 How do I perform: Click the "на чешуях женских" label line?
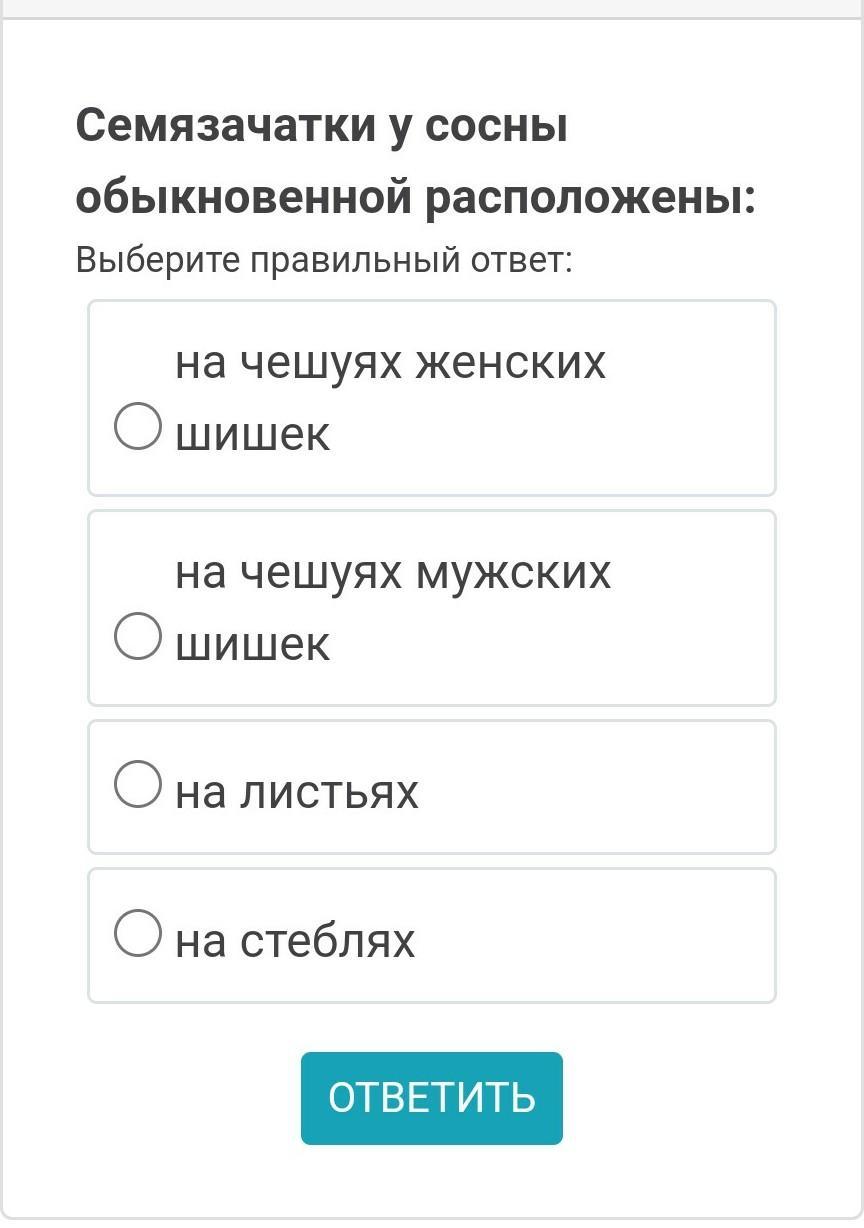(391, 363)
